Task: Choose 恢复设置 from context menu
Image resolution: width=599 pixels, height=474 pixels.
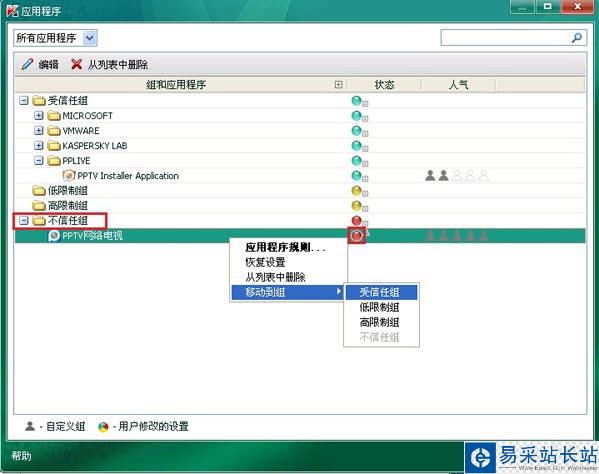Action: click(289, 262)
